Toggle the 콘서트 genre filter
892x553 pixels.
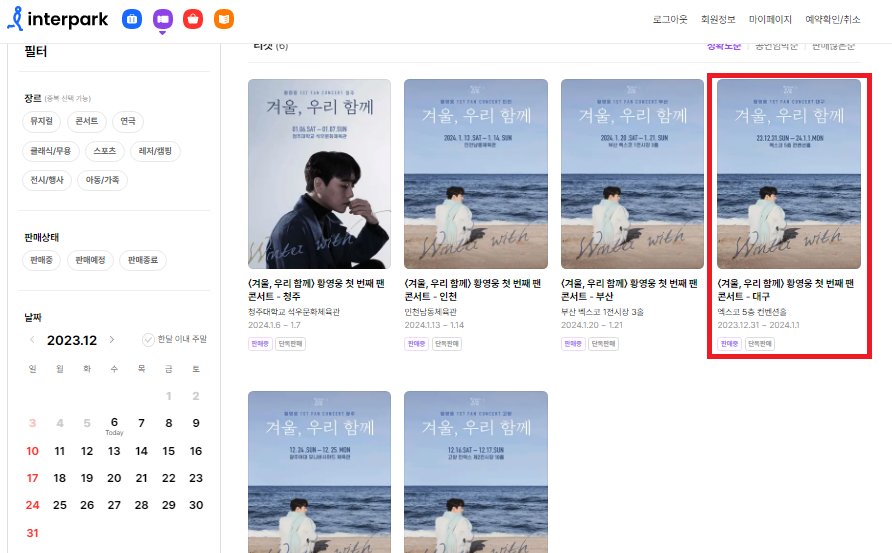(x=86, y=121)
